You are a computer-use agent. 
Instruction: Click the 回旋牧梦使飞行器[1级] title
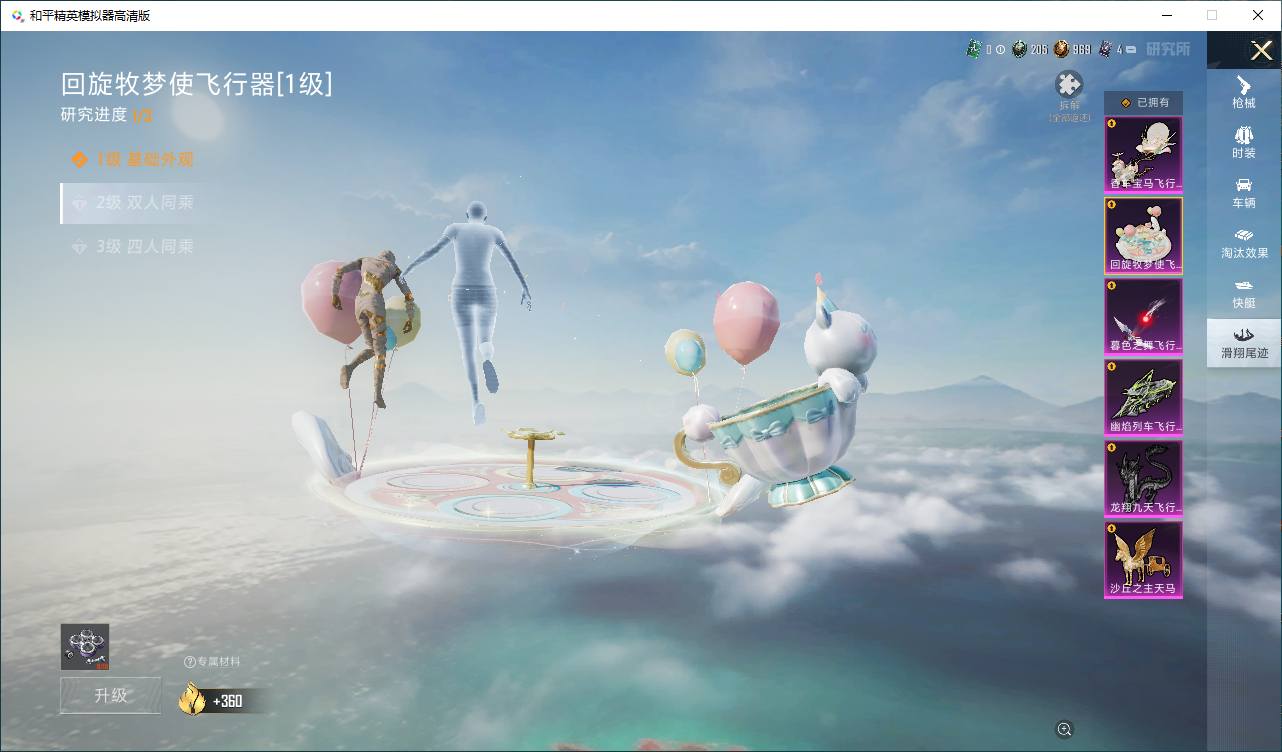tap(197, 83)
